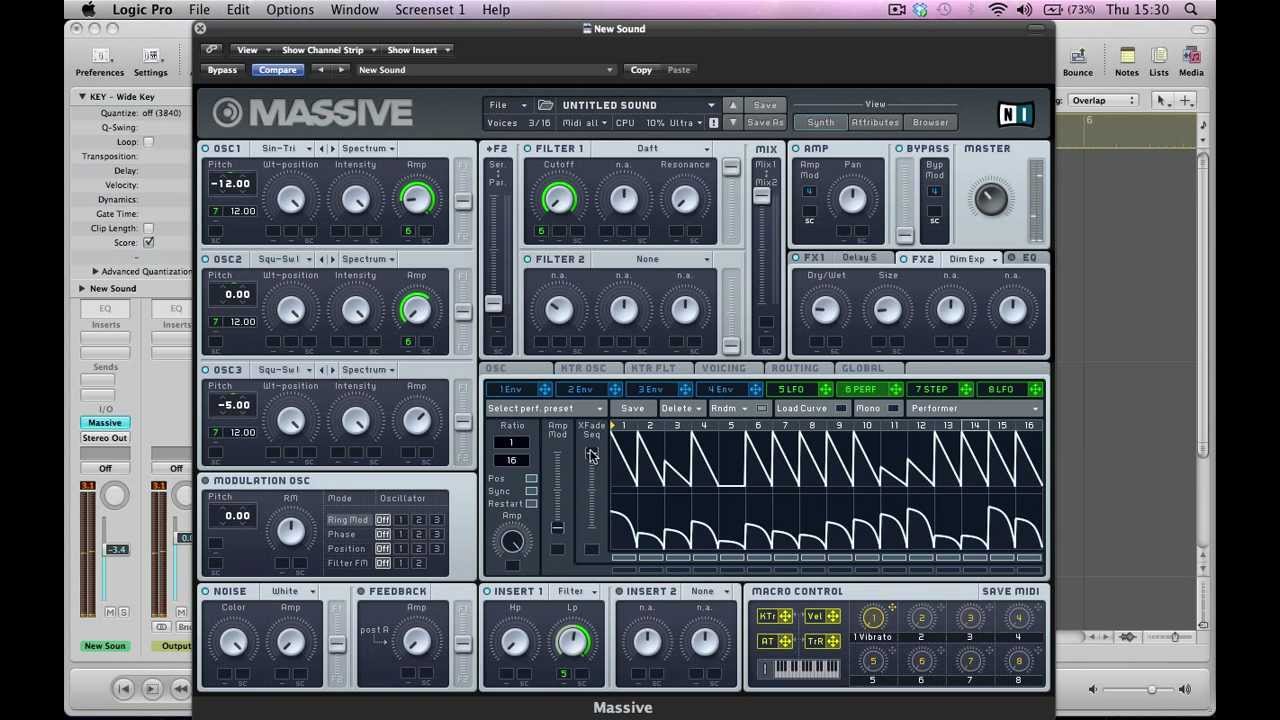The height and width of the screenshot is (720, 1280).
Task: Click SAVE MIDI in Macro Control
Action: [x=1010, y=591]
